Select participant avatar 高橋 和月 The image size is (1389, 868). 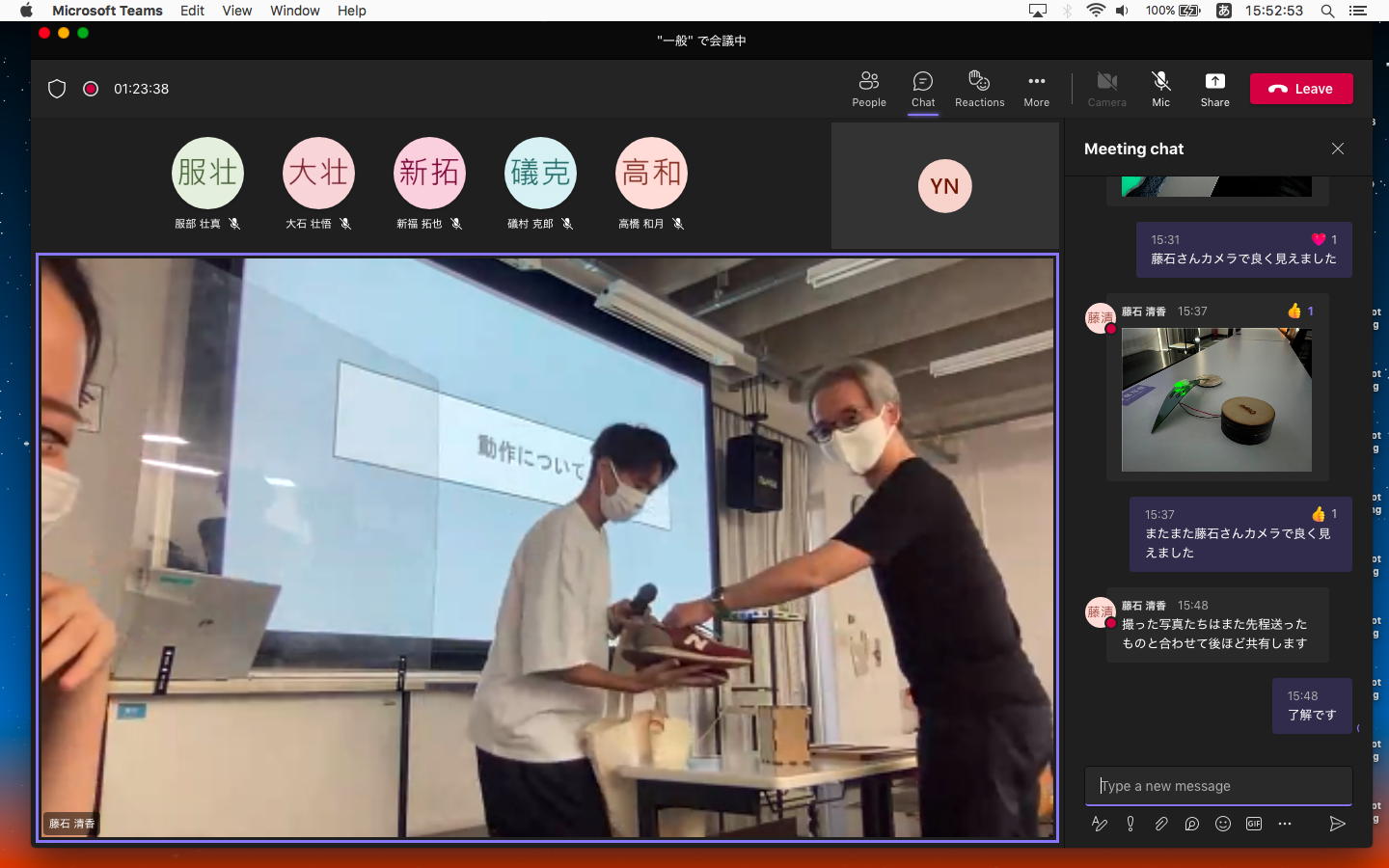651,173
